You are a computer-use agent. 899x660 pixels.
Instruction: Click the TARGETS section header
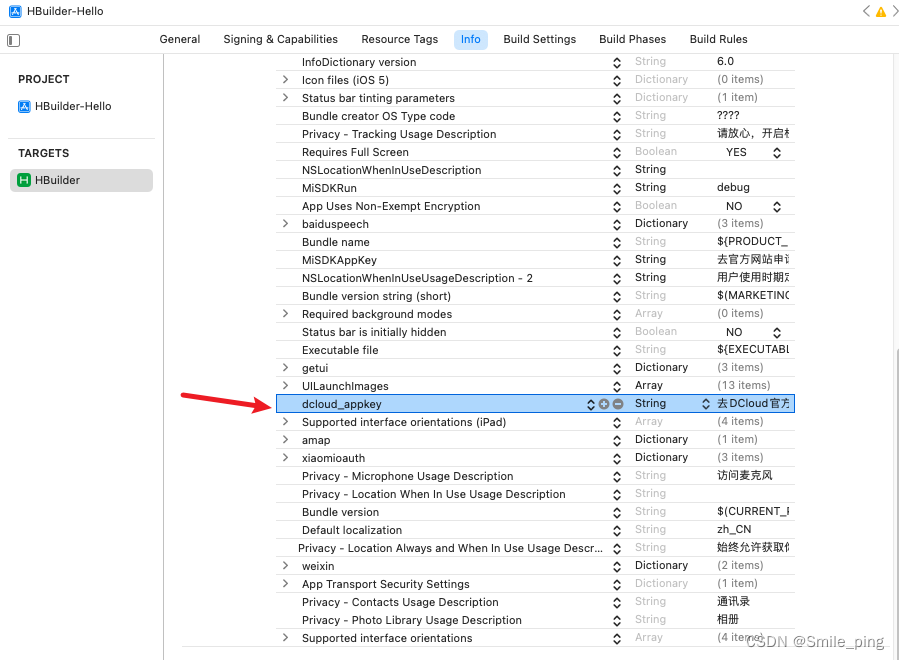coord(44,153)
